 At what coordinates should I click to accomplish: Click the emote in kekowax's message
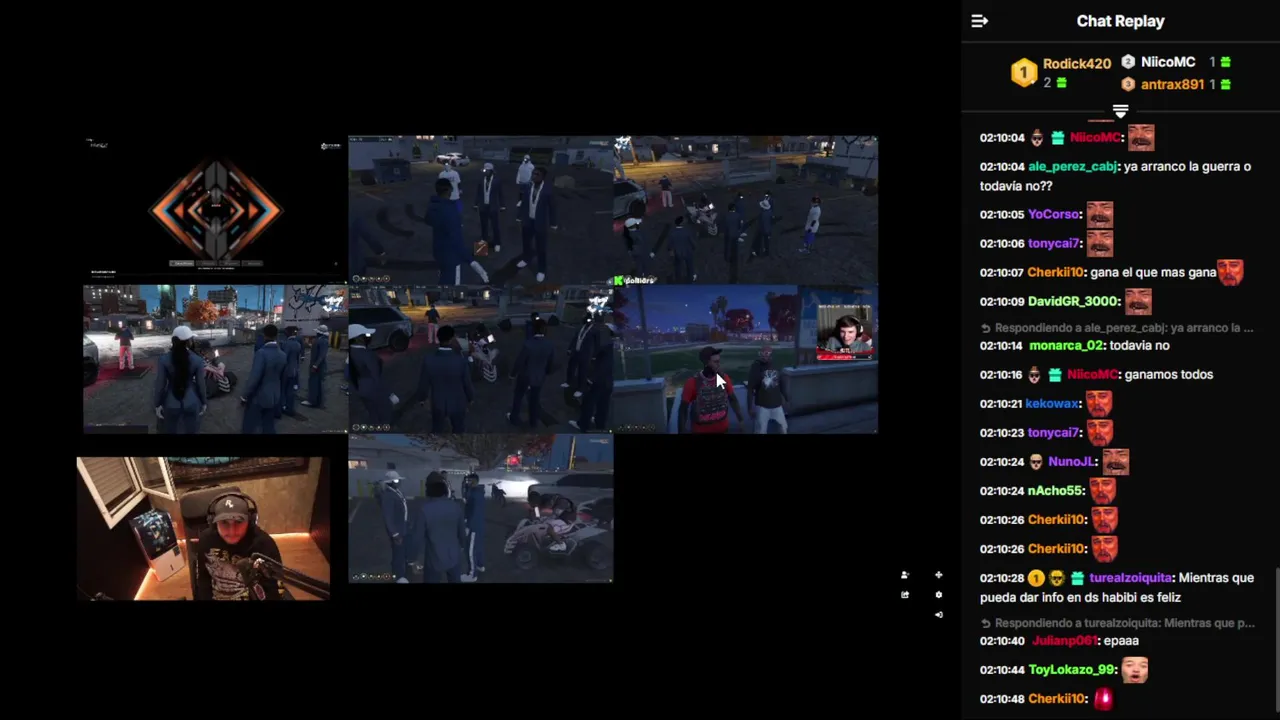1099,404
